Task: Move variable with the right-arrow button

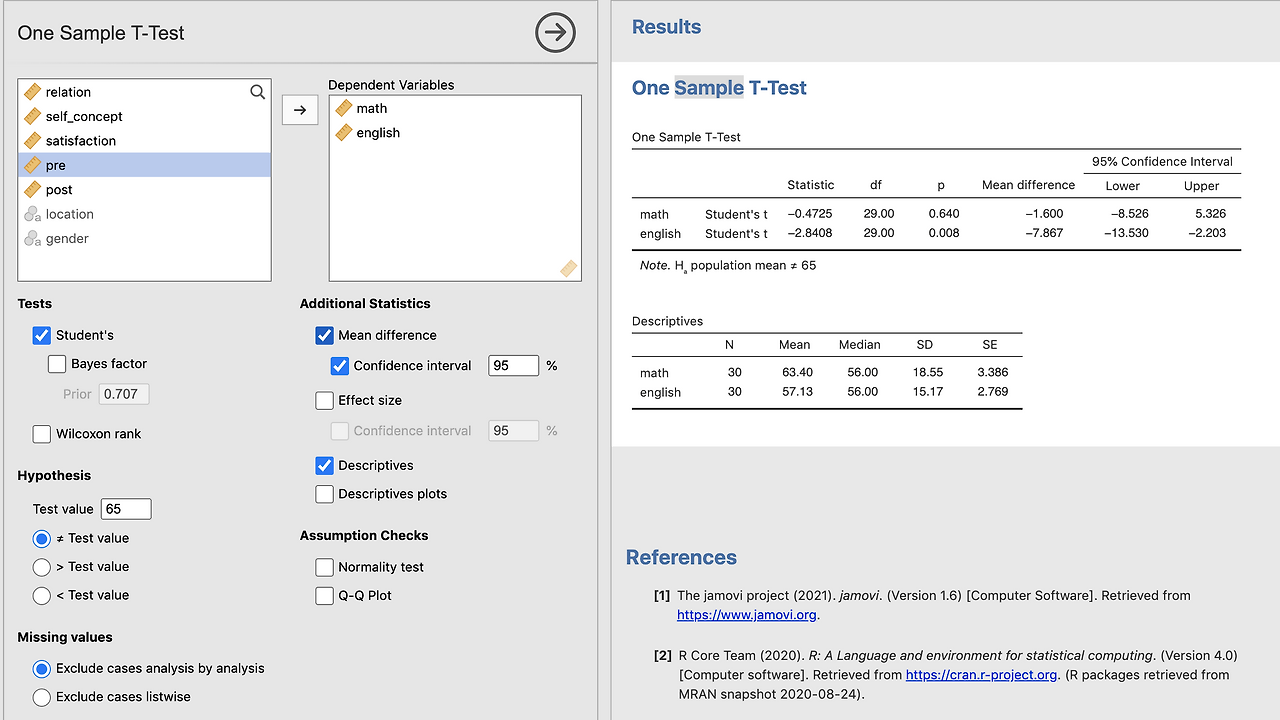Action: click(300, 109)
